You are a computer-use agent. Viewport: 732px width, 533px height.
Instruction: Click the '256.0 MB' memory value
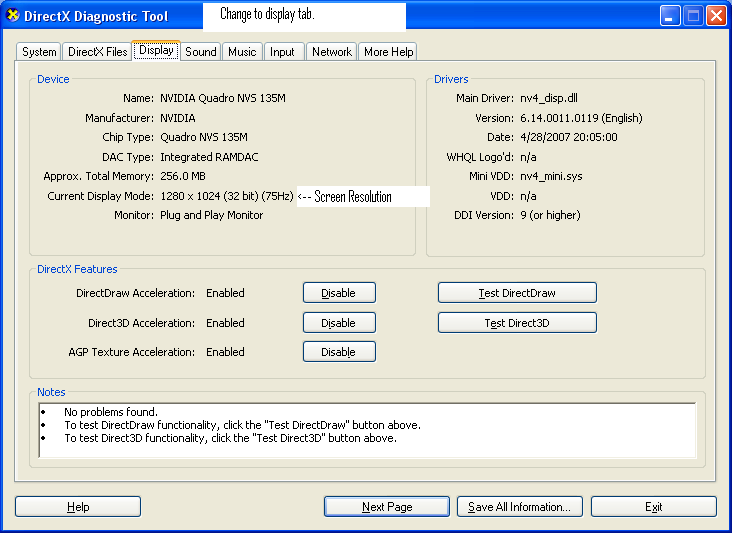[183, 176]
